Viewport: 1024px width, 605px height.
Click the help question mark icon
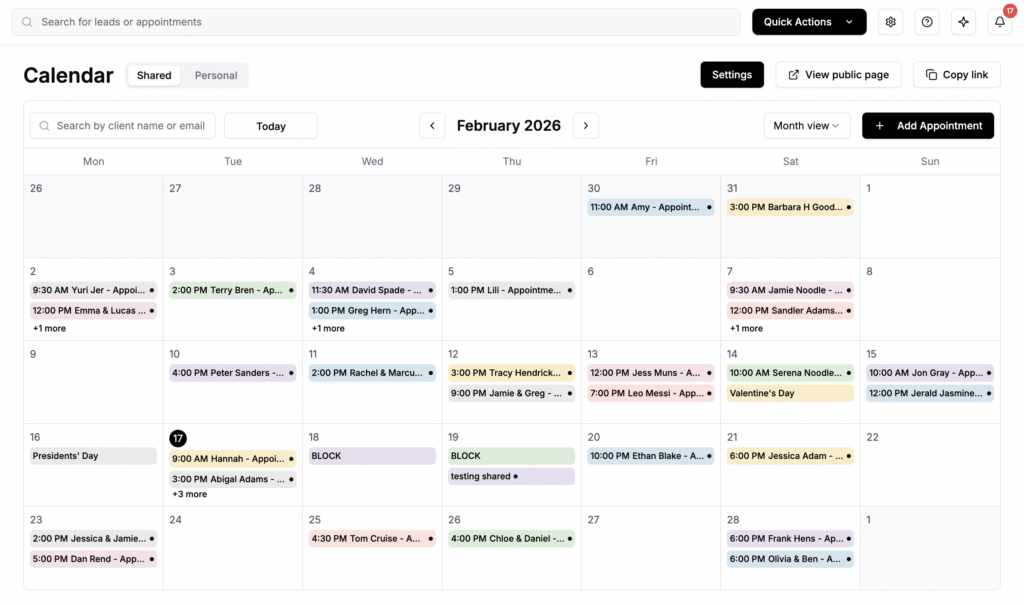927,22
